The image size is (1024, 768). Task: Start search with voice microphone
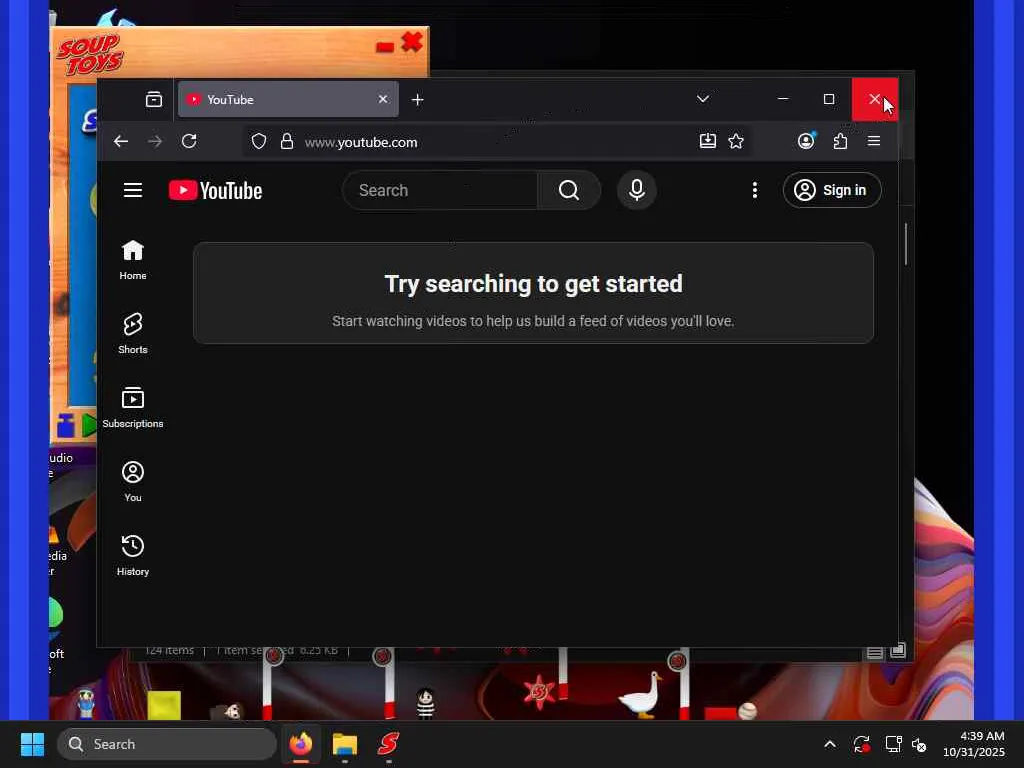637,190
